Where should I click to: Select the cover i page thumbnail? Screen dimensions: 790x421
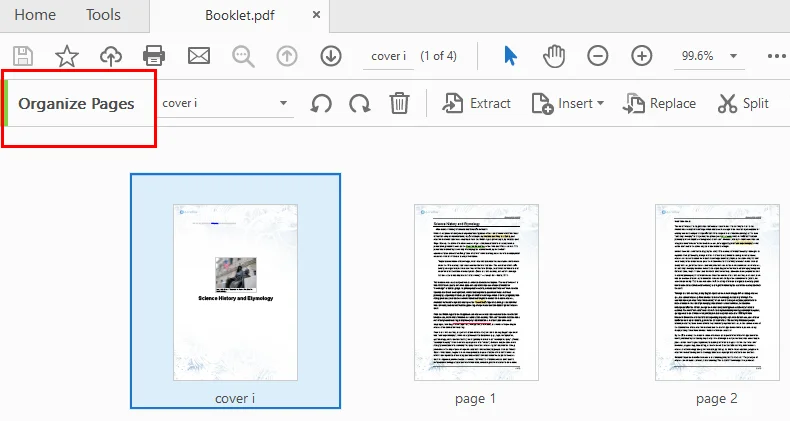235,291
